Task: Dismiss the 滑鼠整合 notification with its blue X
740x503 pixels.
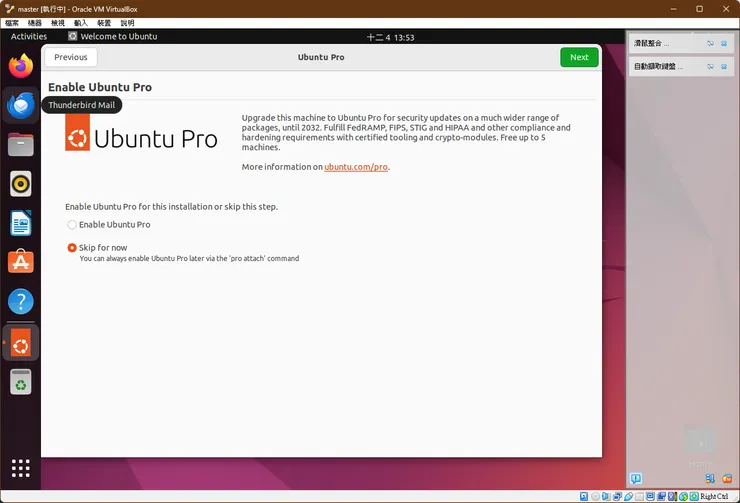Action: pos(723,43)
